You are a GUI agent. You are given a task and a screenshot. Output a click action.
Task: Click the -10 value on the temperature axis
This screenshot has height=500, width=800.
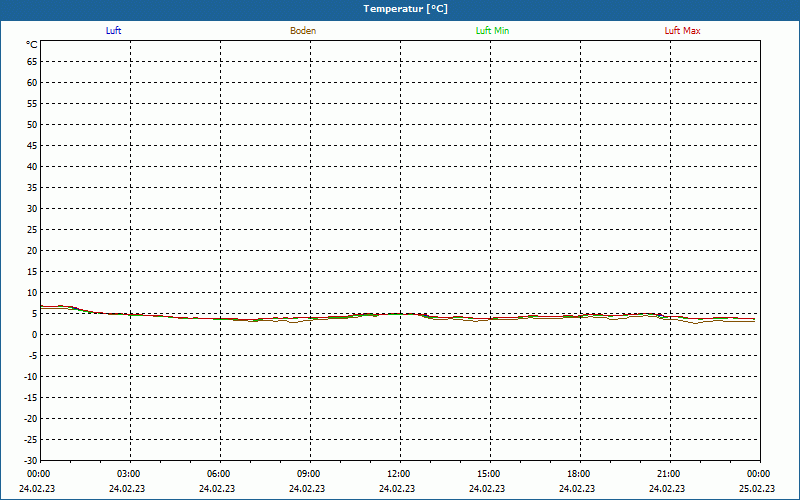tap(31, 377)
